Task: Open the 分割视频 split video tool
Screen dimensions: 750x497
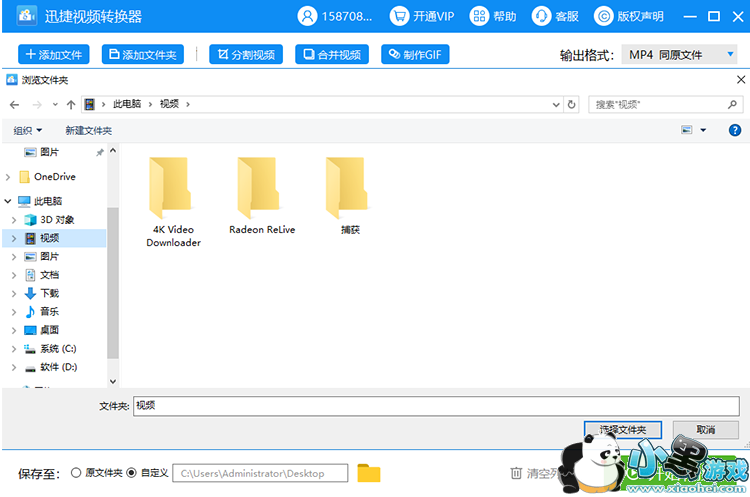Action: coord(246,55)
